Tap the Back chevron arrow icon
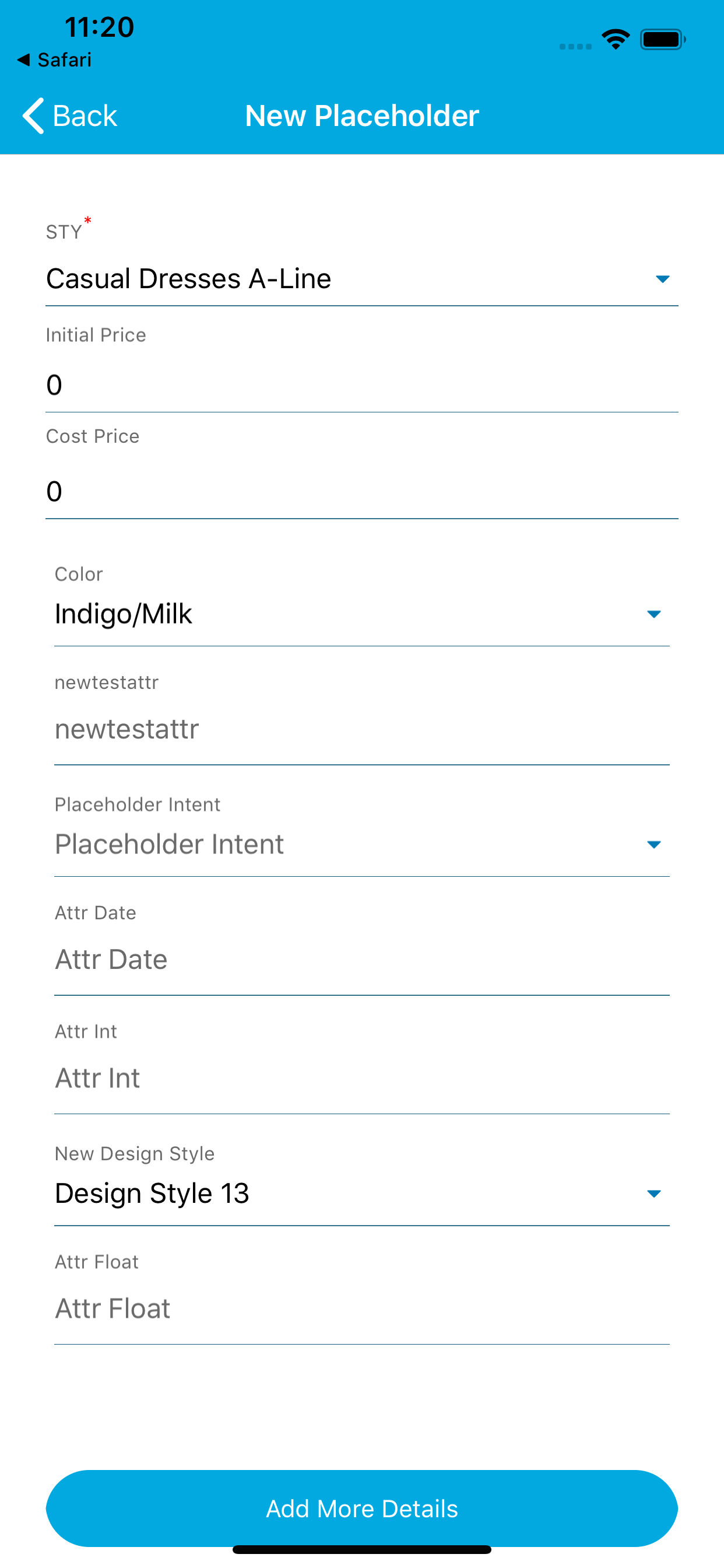 [33, 116]
